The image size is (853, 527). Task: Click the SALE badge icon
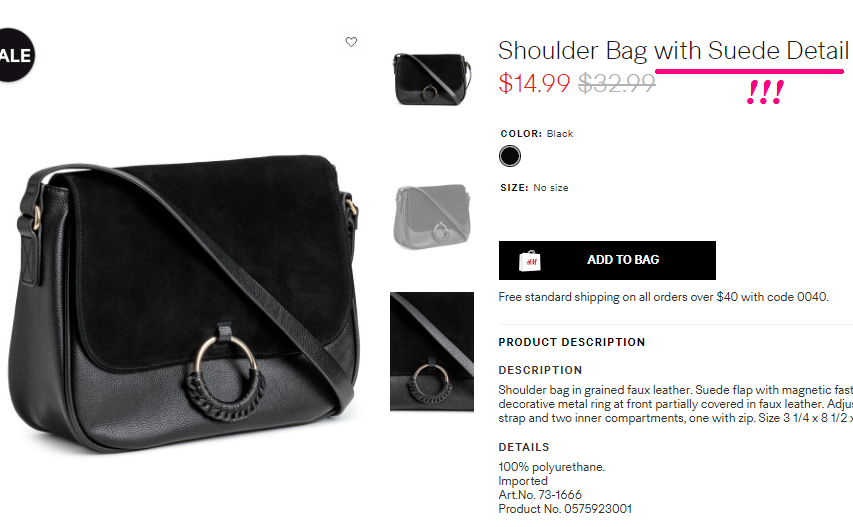tap(16, 55)
